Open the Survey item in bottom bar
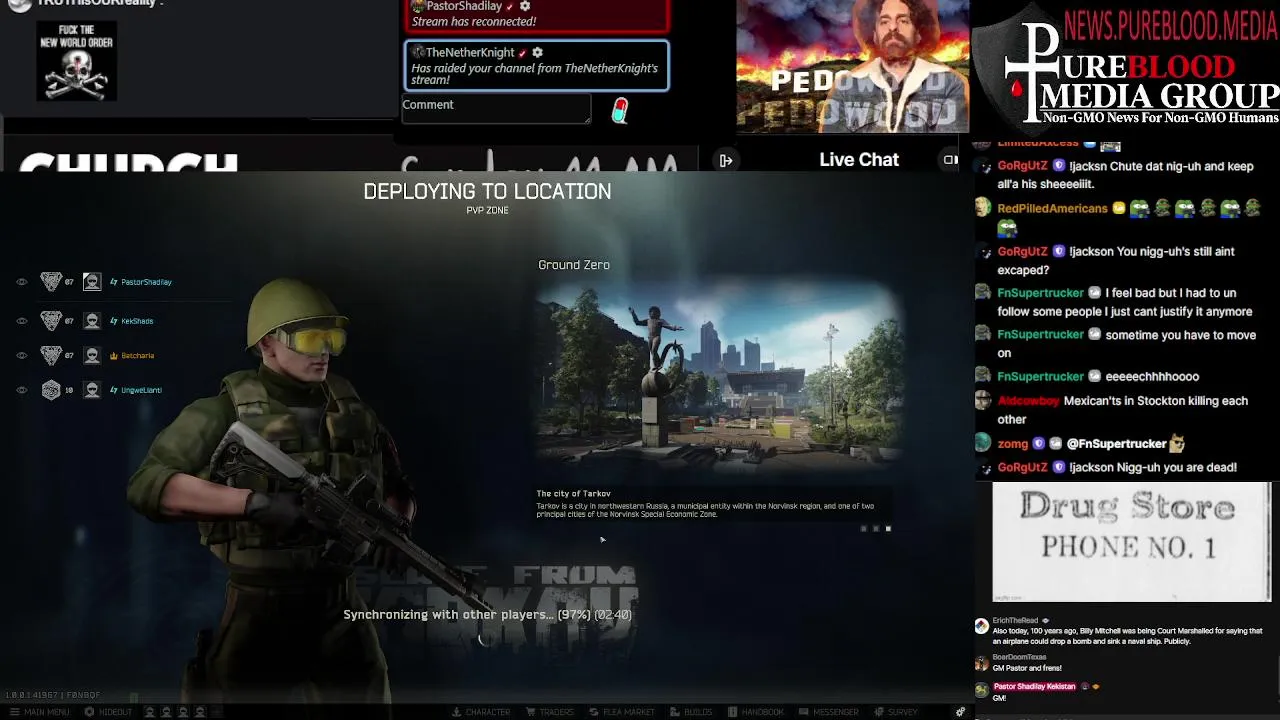 click(896, 712)
